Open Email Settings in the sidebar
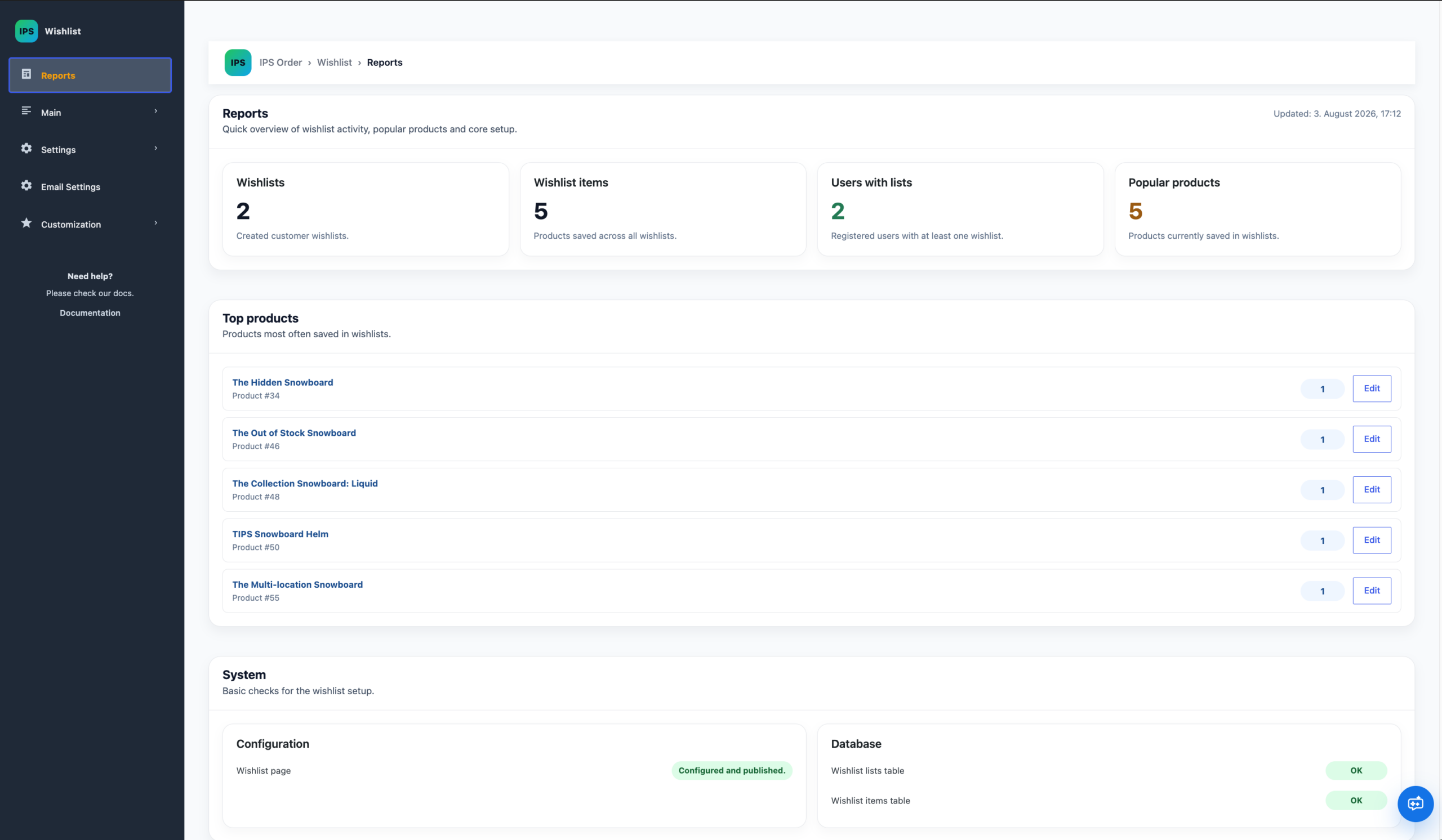This screenshot has width=1442, height=840. coord(90,186)
